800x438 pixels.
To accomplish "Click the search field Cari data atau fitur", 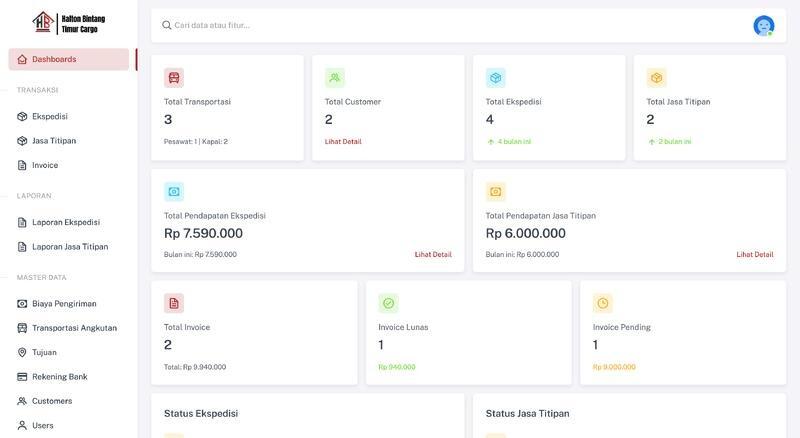I will click(x=450, y=25).
